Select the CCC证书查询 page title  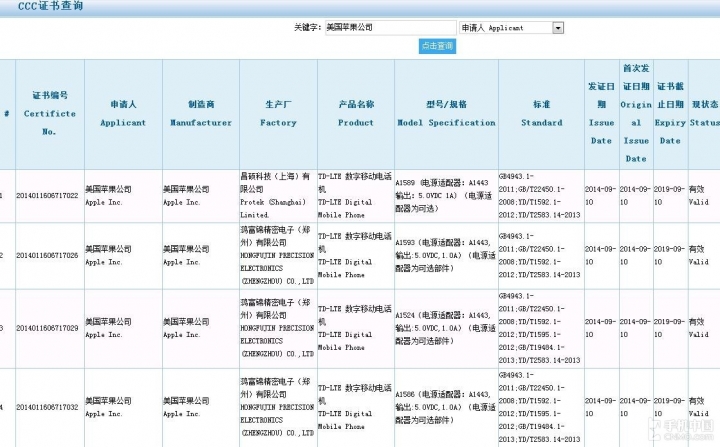coord(51,6)
